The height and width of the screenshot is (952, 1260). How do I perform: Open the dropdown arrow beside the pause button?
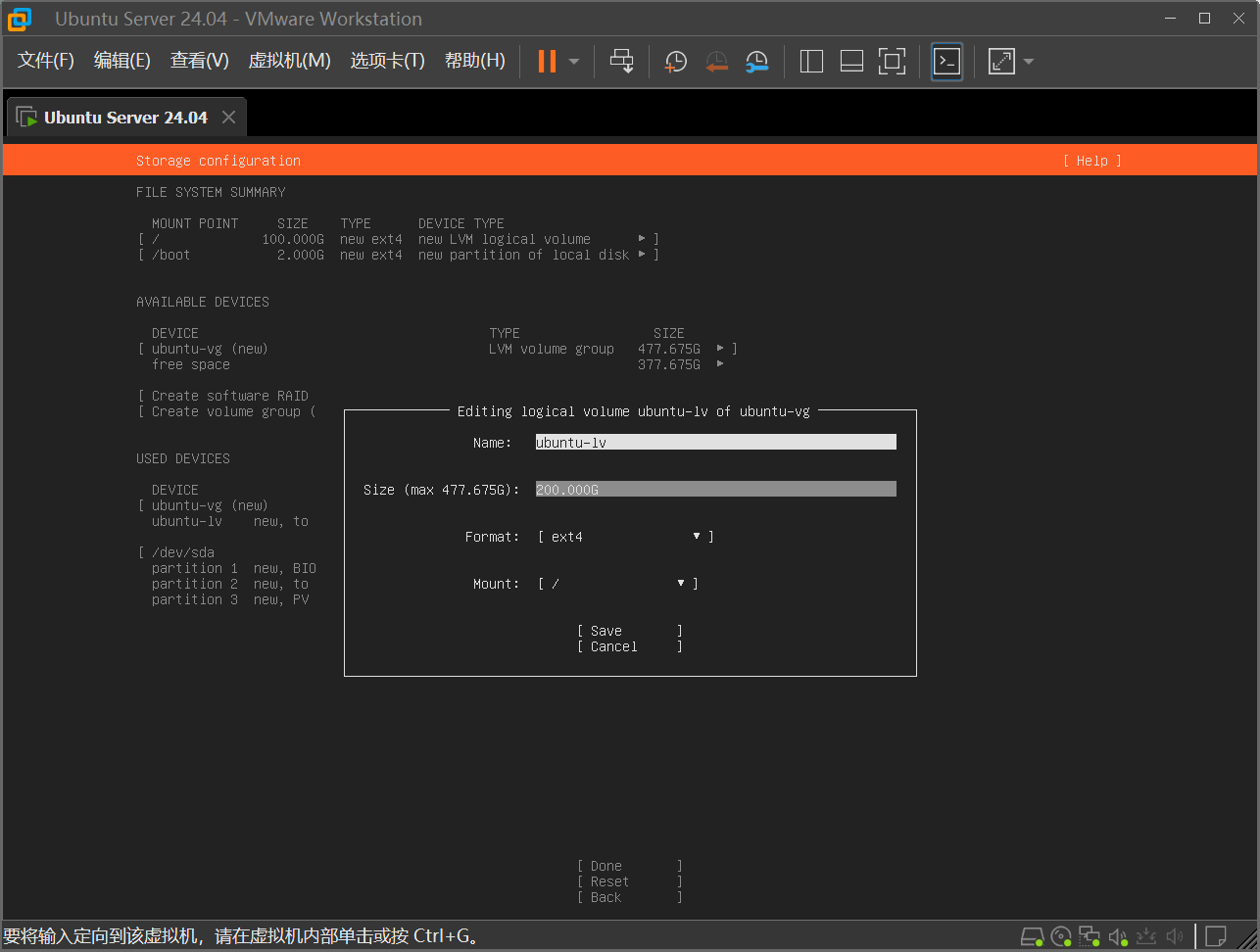tap(574, 62)
